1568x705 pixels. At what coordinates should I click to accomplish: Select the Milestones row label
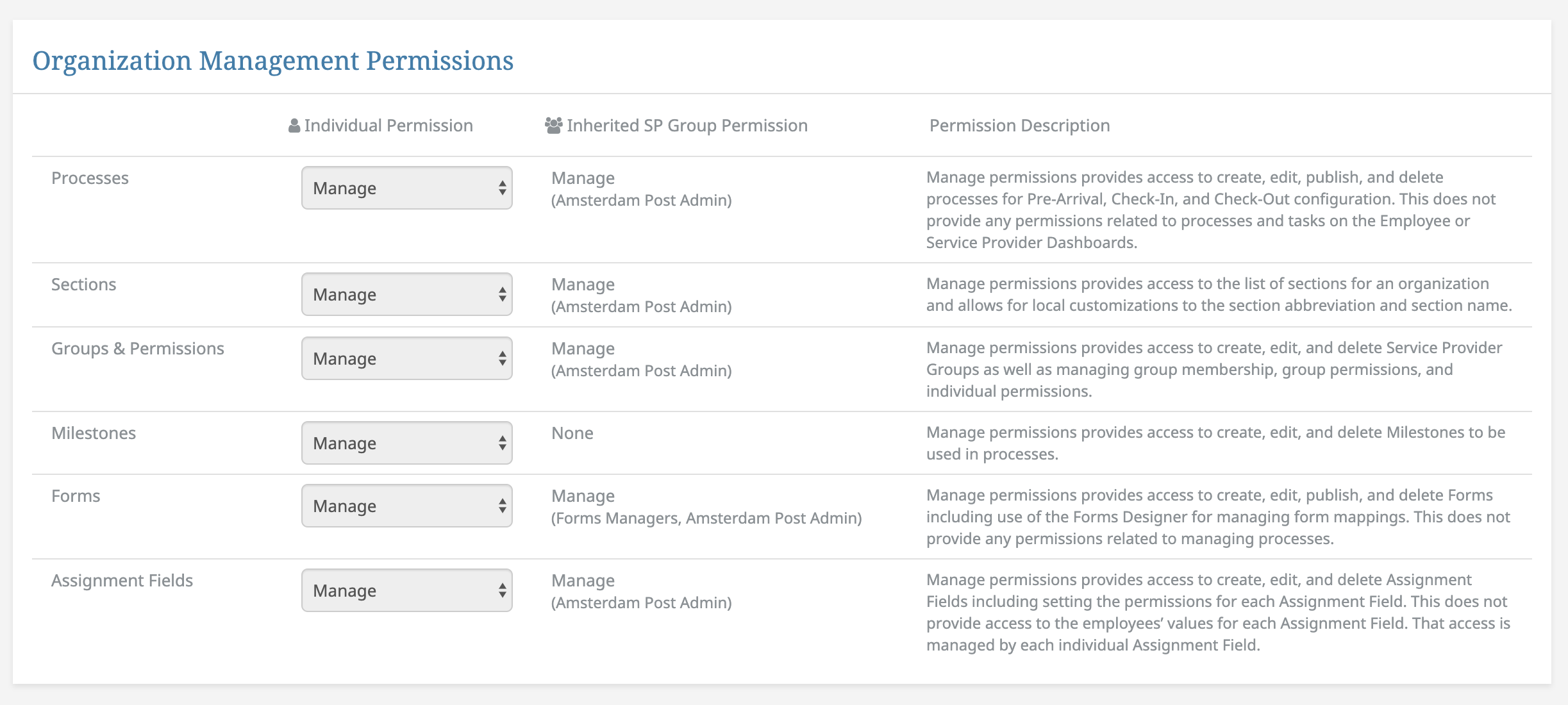pos(94,433)
